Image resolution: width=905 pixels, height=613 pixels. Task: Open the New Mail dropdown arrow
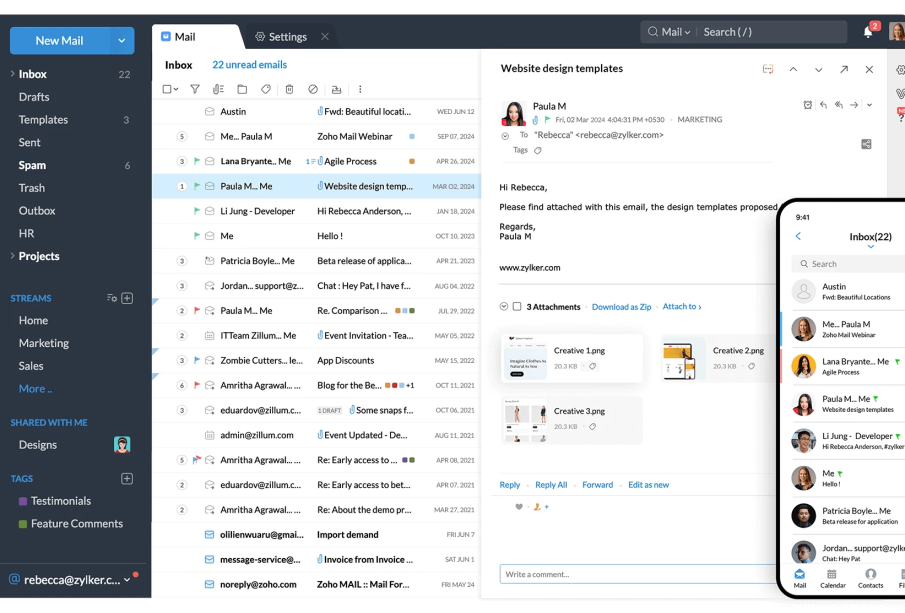point(122,41)
